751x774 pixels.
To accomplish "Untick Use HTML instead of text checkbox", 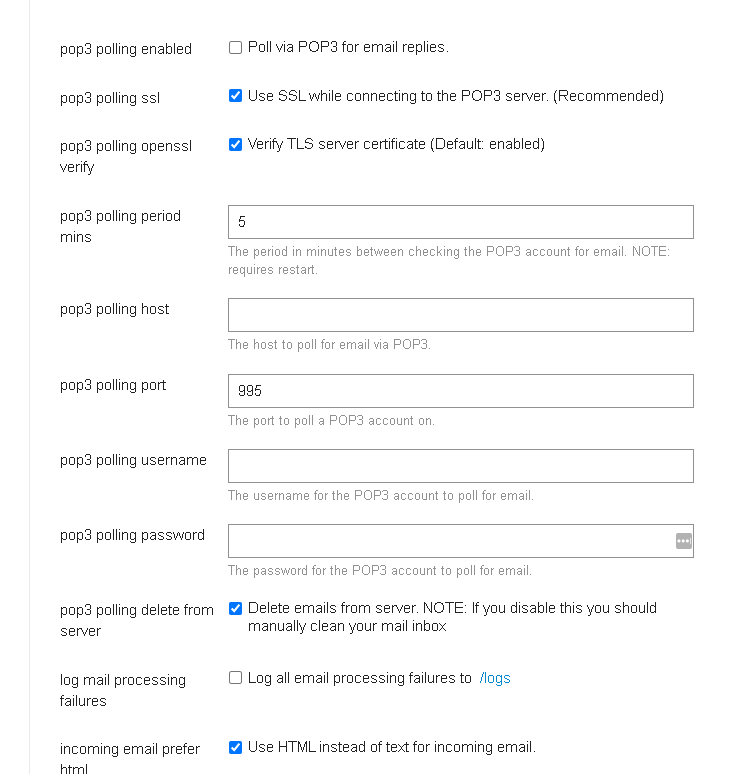I will 236,747.
